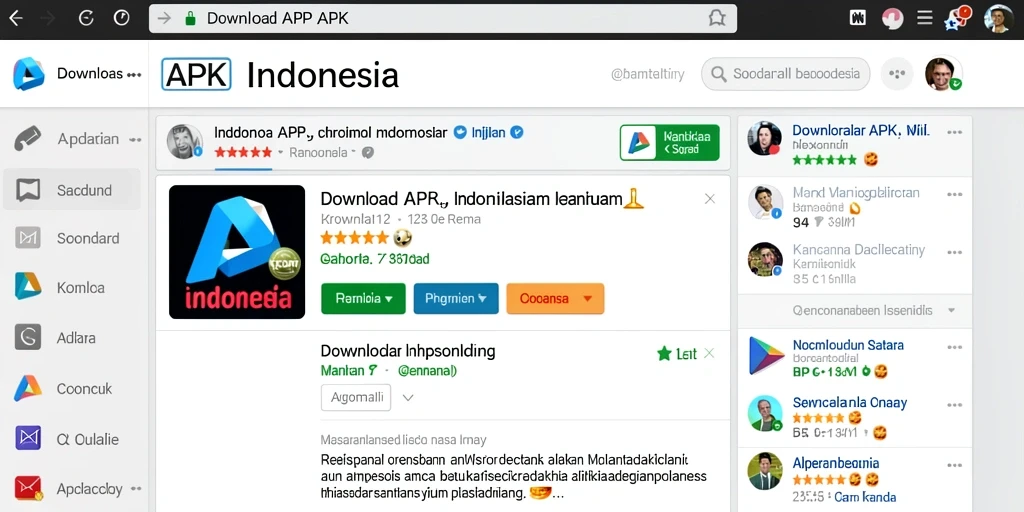Click the red Apclacloy mail icon
The height and width of the screenshot is (512, 1024).
(28, 488)
